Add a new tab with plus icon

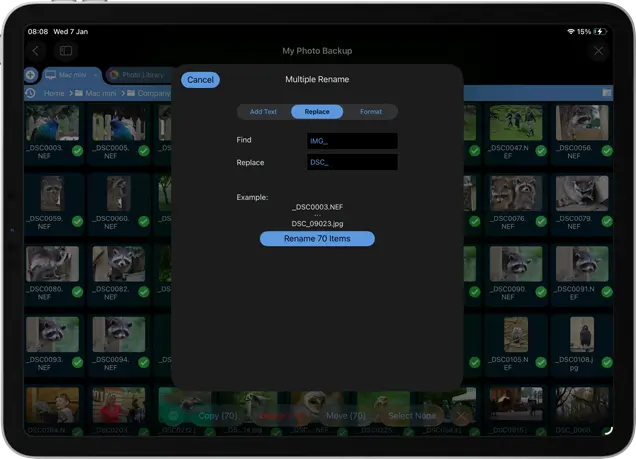30,75
